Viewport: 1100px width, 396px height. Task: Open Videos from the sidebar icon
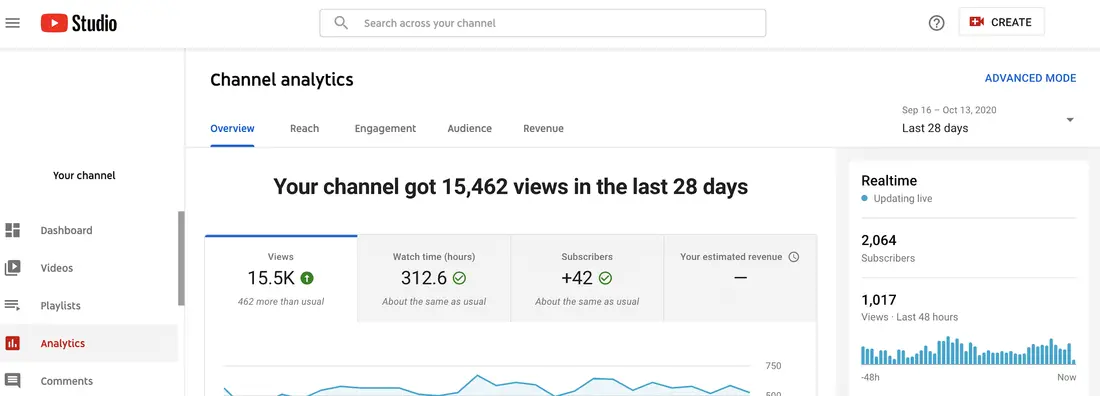(x=13, y=268)
